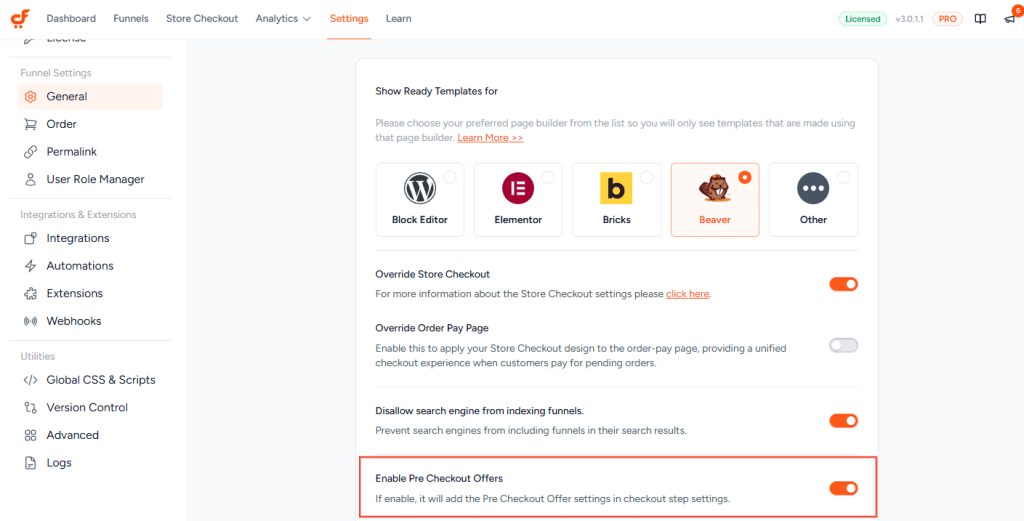The width and height of the screenshot is (1024, 521).
Task: Open Permalink settings label in sidebar
Action: 72,151
